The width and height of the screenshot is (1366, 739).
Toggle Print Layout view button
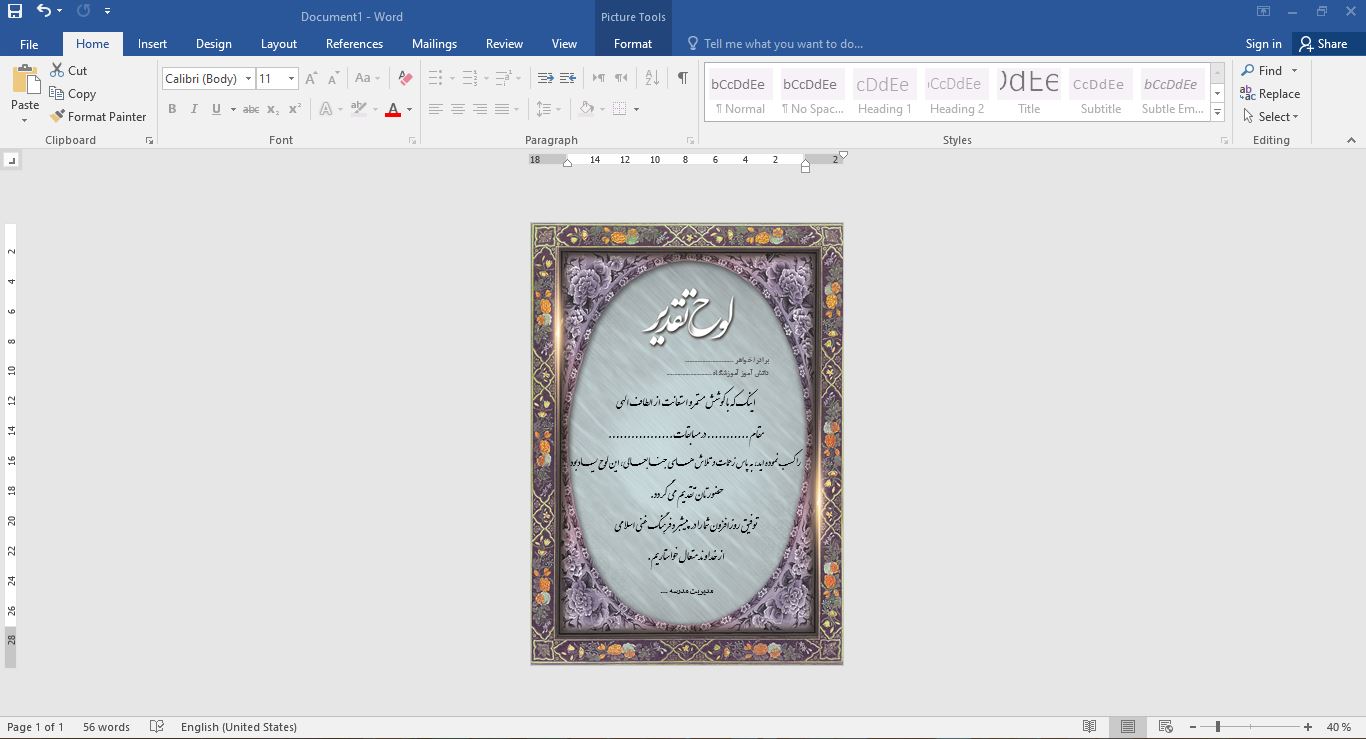tap(1128, 727)
